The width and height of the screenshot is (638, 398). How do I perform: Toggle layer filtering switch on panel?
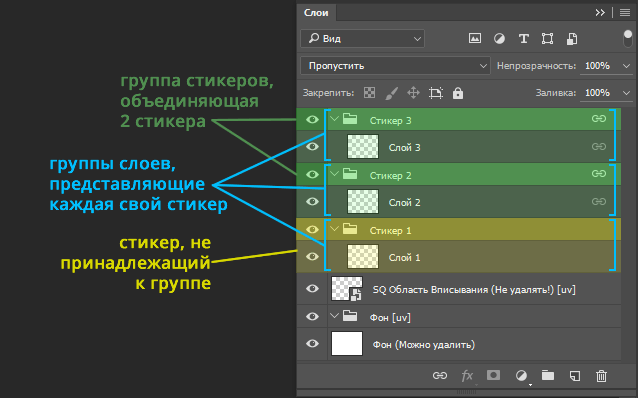[627, 39]
